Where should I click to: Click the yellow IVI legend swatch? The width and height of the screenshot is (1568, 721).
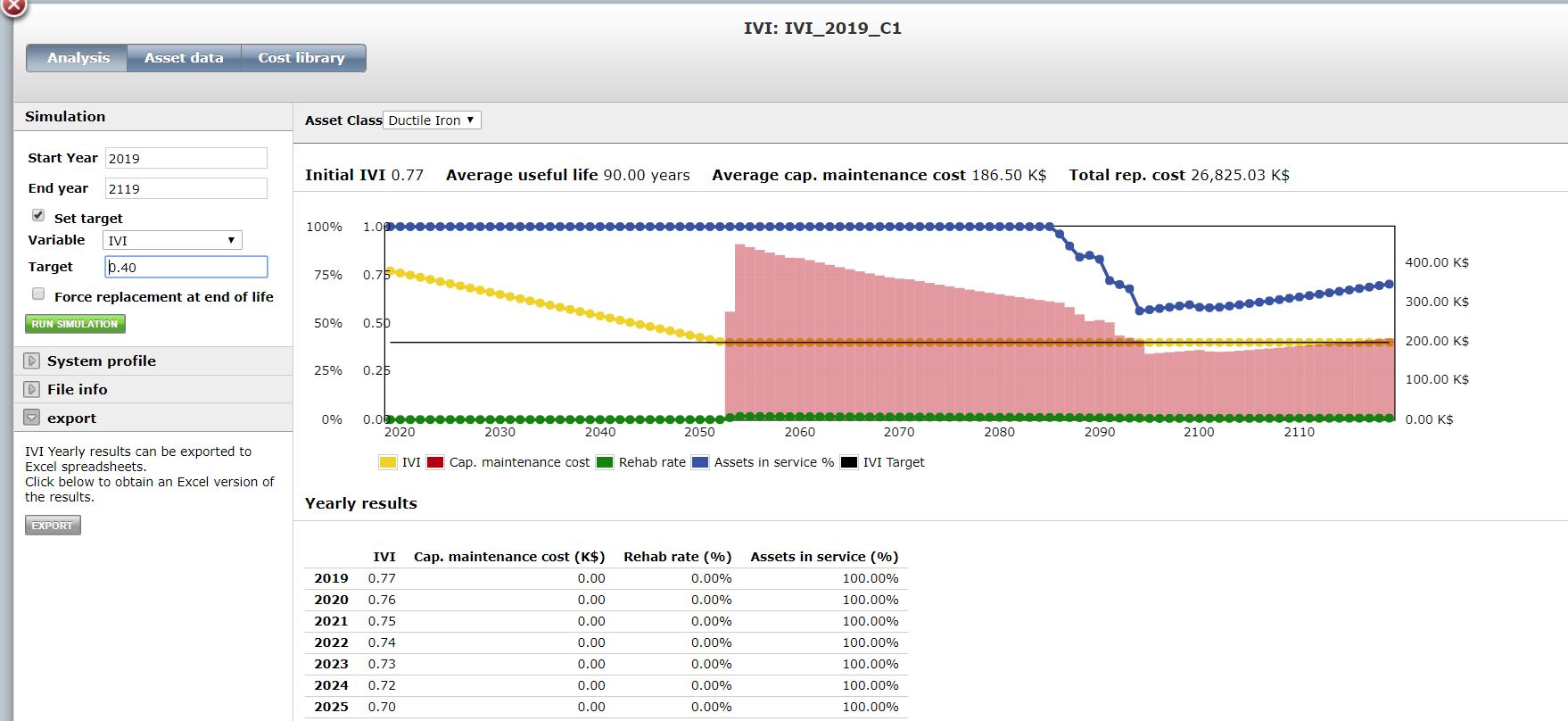point(388,462)
